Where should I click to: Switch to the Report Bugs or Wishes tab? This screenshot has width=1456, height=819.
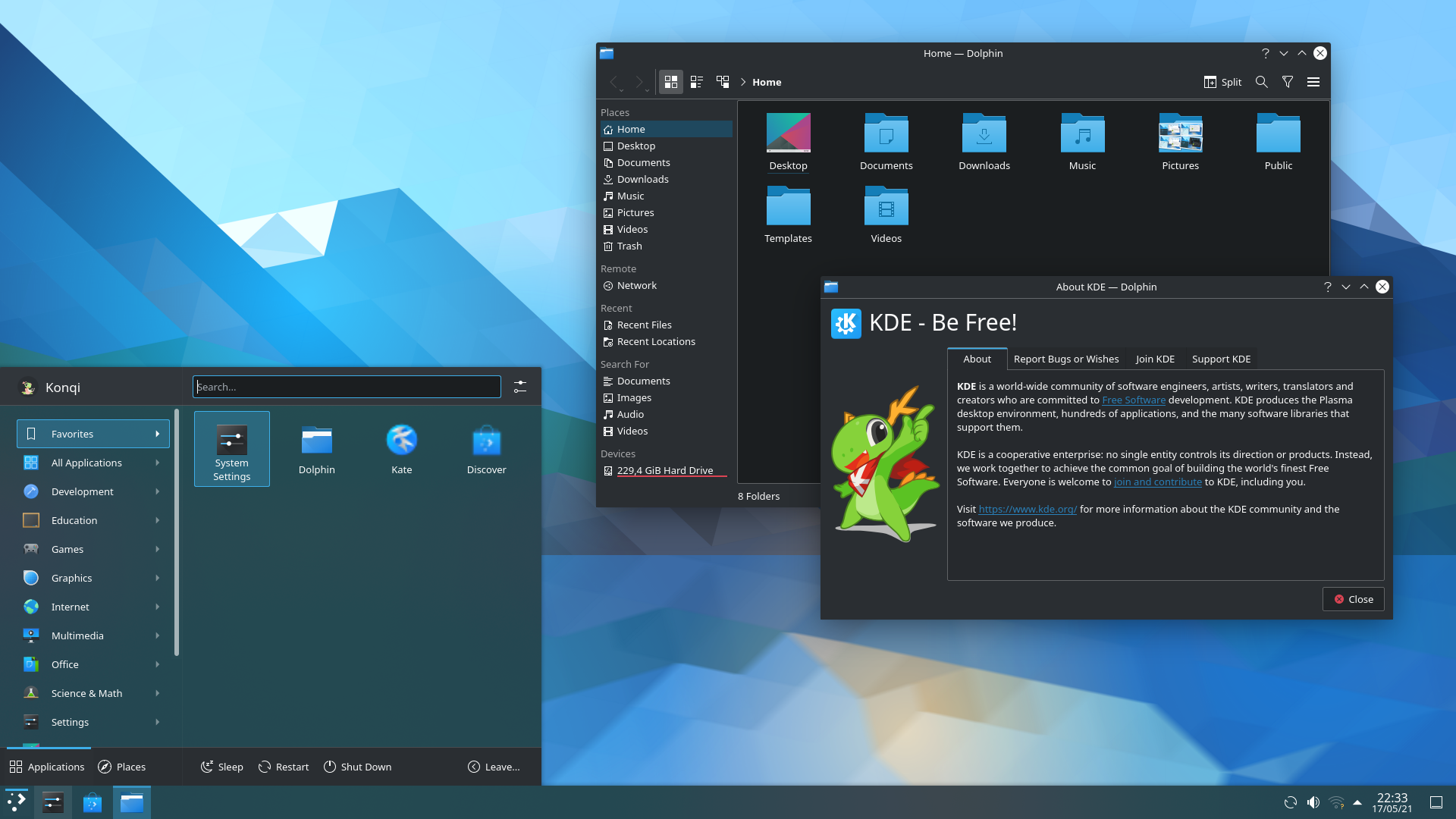(x=1066, y=358)
